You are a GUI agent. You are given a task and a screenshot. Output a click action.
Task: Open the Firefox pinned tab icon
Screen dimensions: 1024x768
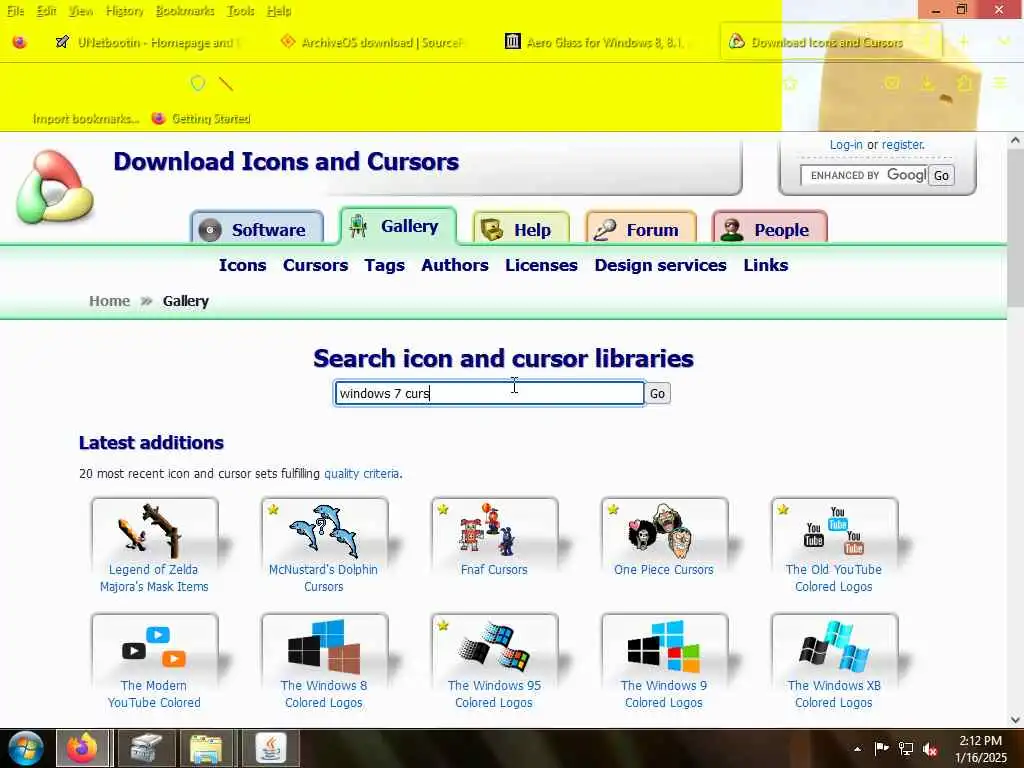(x=20, y=42)
